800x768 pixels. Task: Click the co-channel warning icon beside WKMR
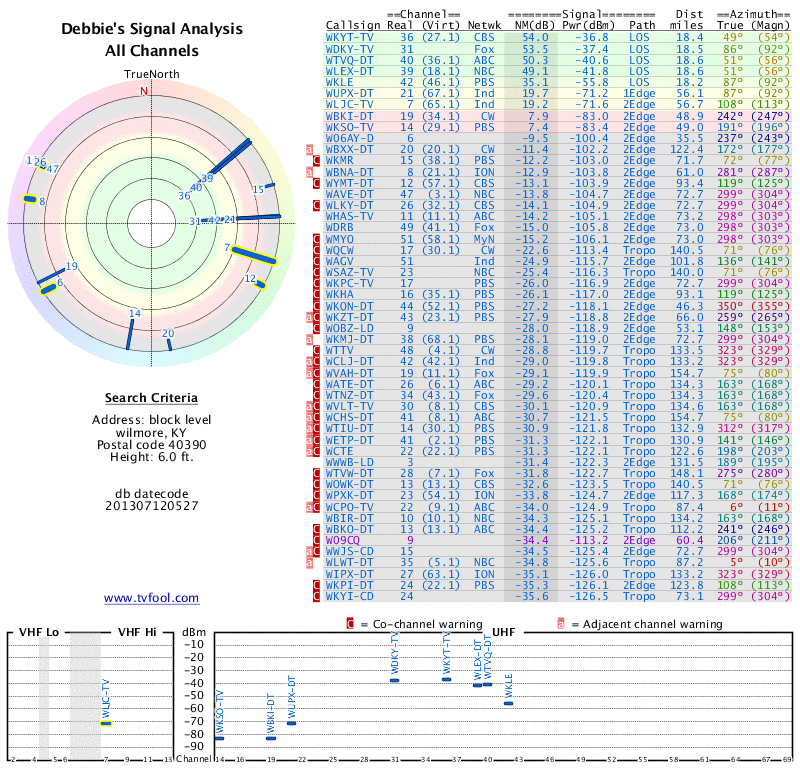[317, 160]
